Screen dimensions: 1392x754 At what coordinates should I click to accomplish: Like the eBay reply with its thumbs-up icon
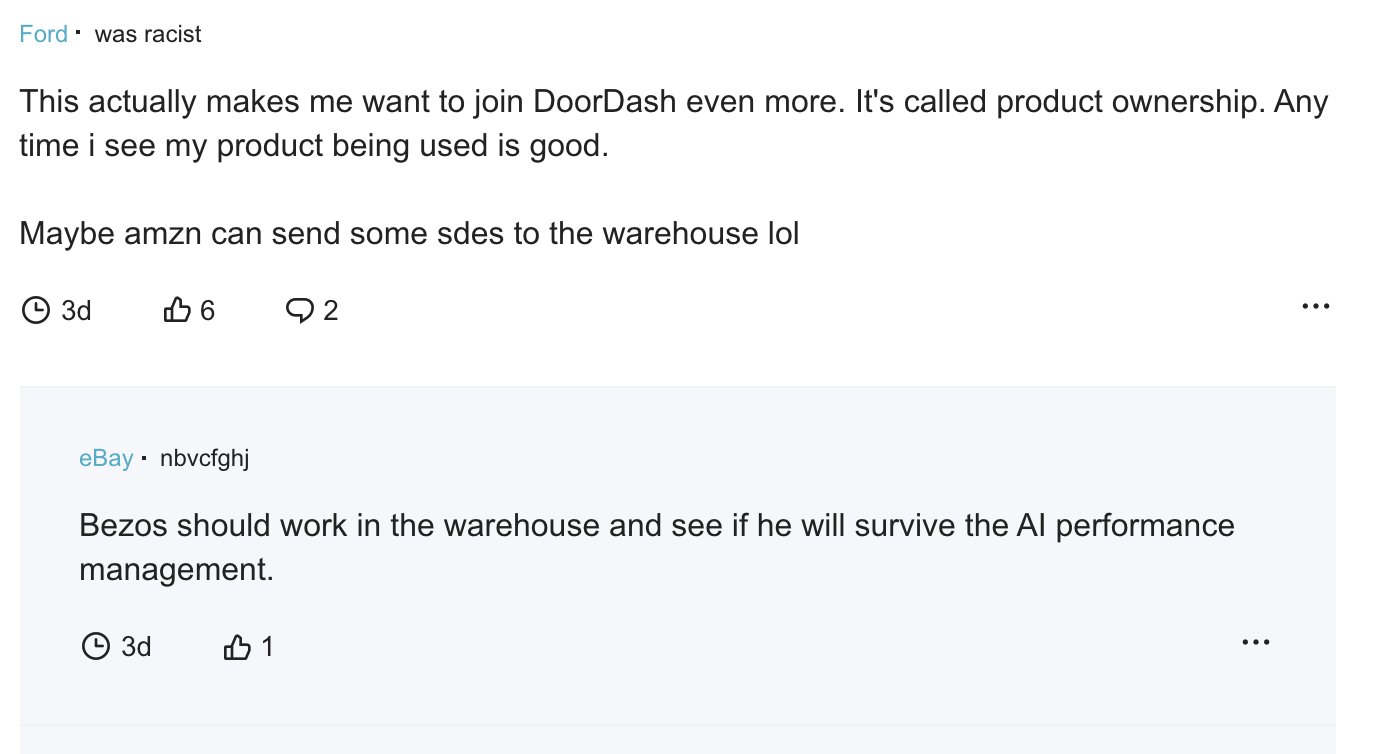point(237,647)
